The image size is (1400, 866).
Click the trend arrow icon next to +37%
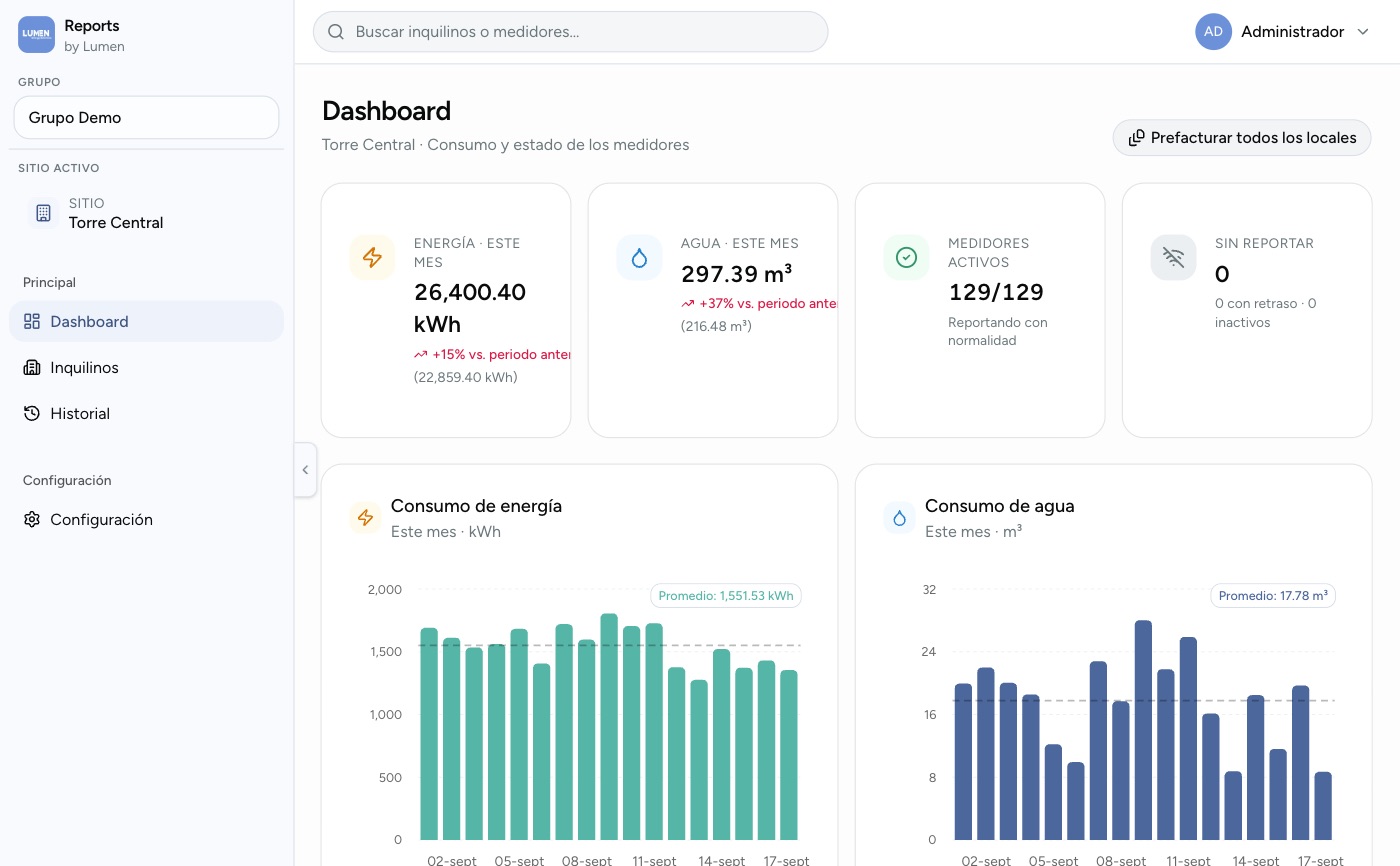(x=688, y=304)
